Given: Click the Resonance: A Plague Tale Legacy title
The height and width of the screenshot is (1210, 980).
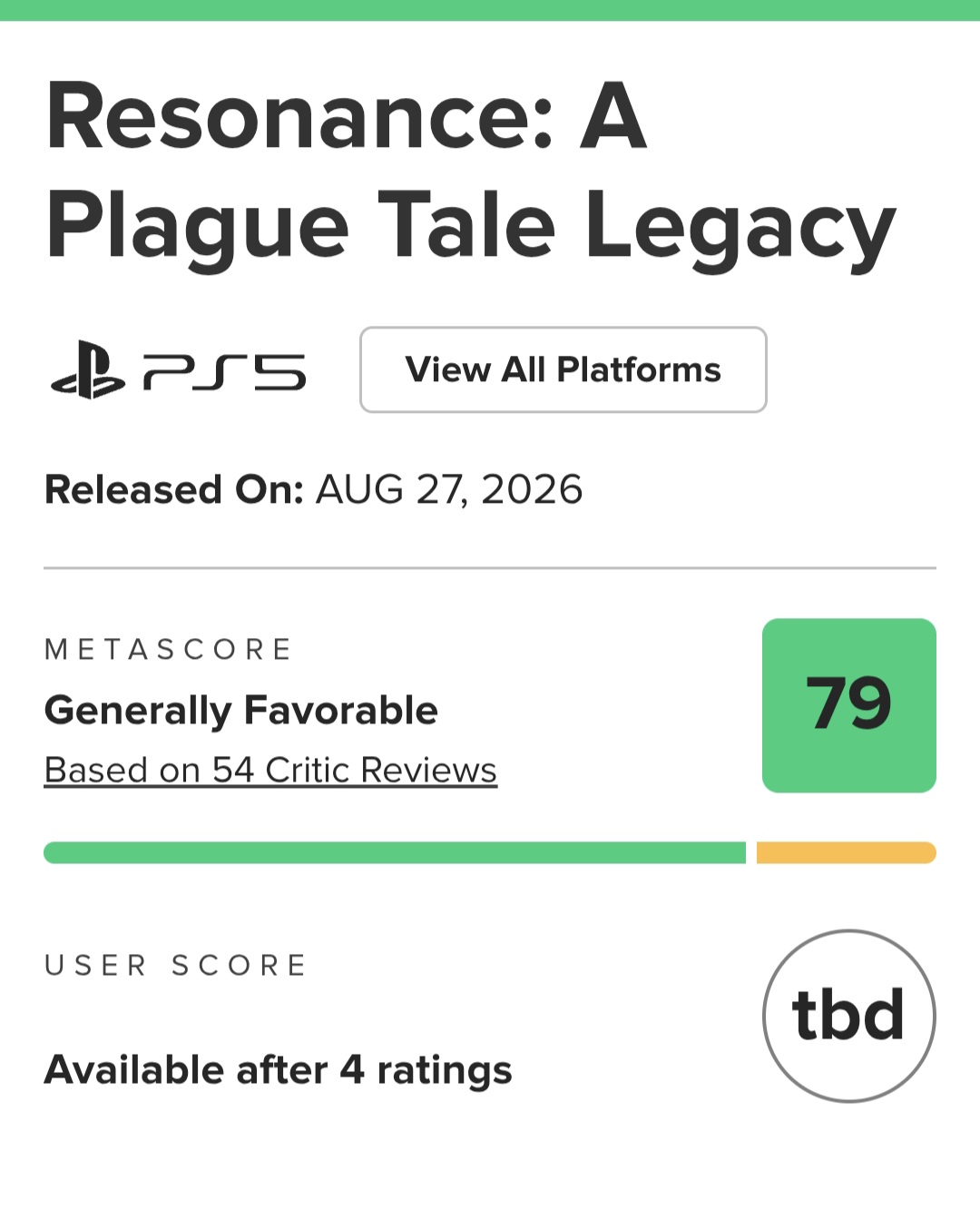Looking at the screenshot, I should (x=470, y=171).
